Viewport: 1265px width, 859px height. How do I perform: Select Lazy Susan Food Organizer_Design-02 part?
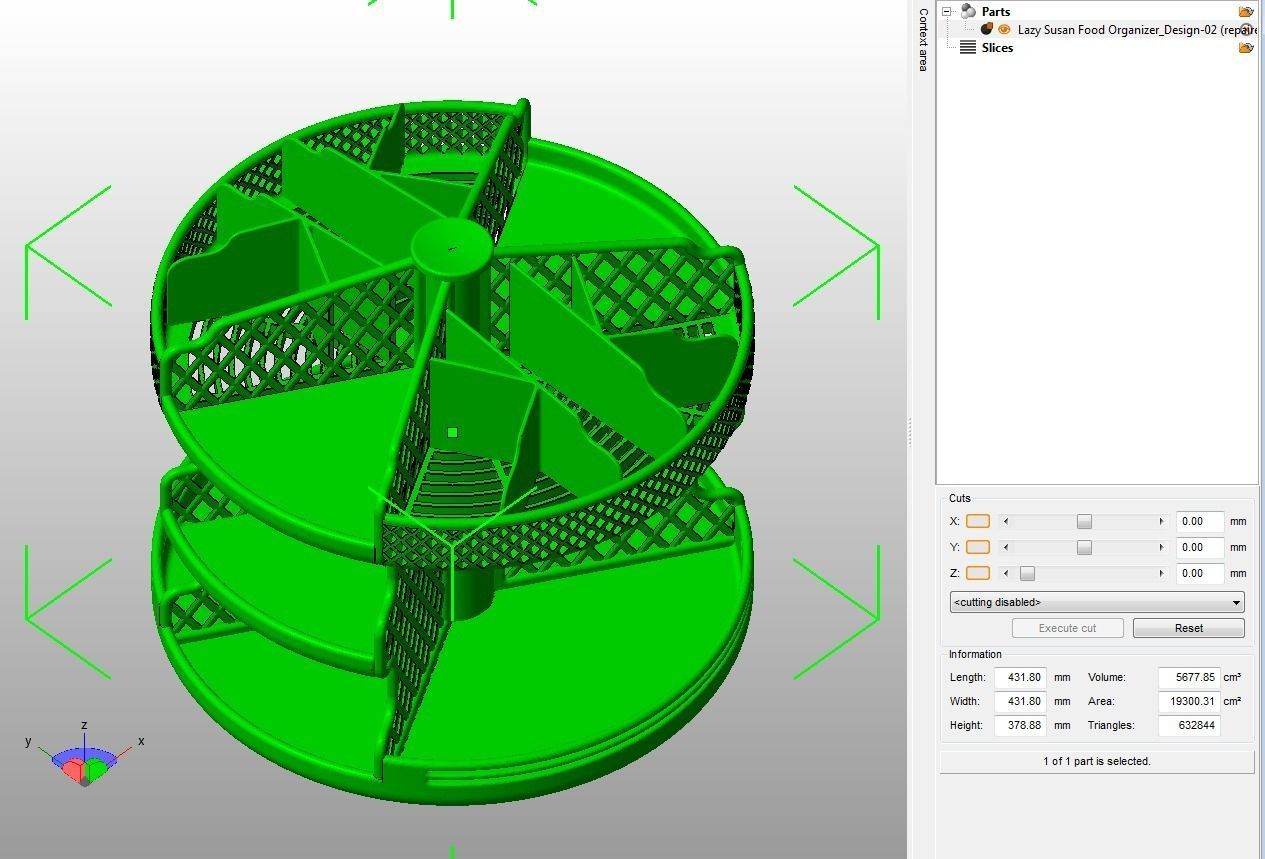click(1137, 30)
